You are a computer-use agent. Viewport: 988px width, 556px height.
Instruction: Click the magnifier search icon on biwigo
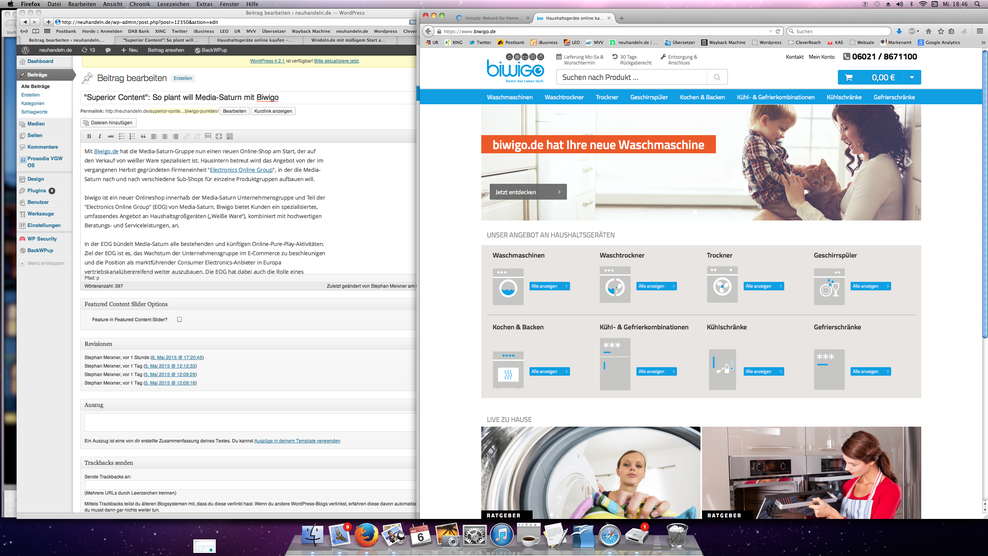[717, 78]
